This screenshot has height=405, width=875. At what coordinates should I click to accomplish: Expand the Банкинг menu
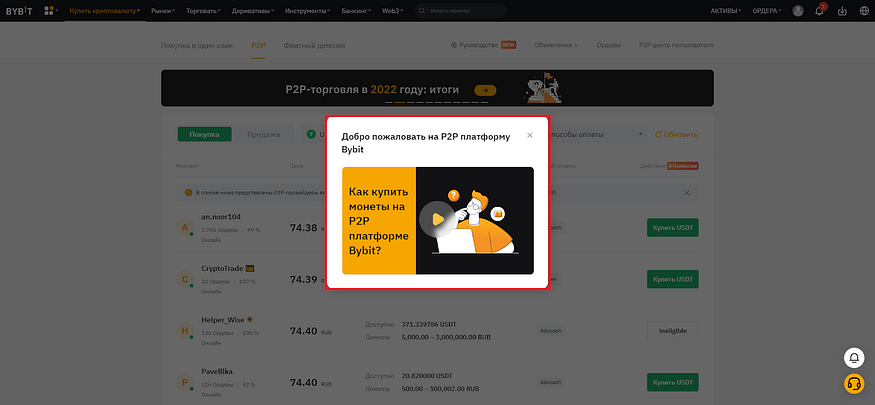[356, 11]
